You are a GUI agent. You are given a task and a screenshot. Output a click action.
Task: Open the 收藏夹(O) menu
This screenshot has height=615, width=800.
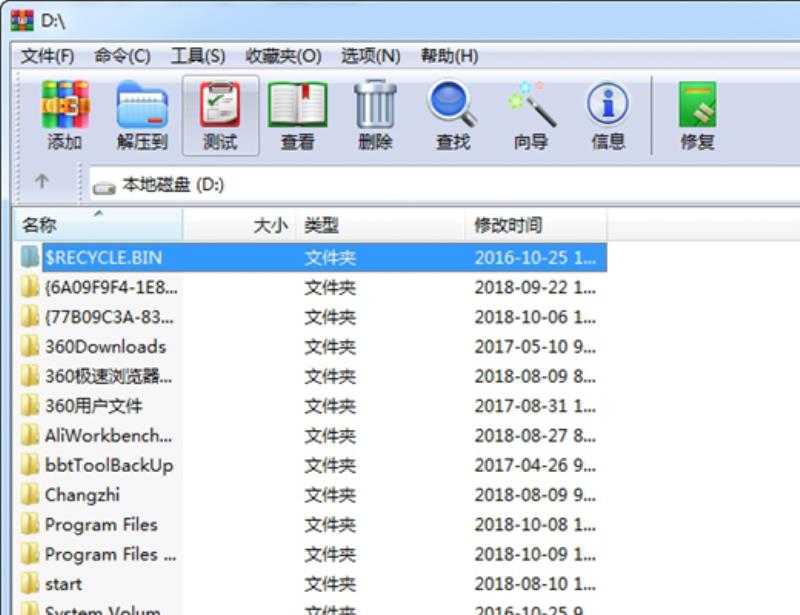click(283, 56)
